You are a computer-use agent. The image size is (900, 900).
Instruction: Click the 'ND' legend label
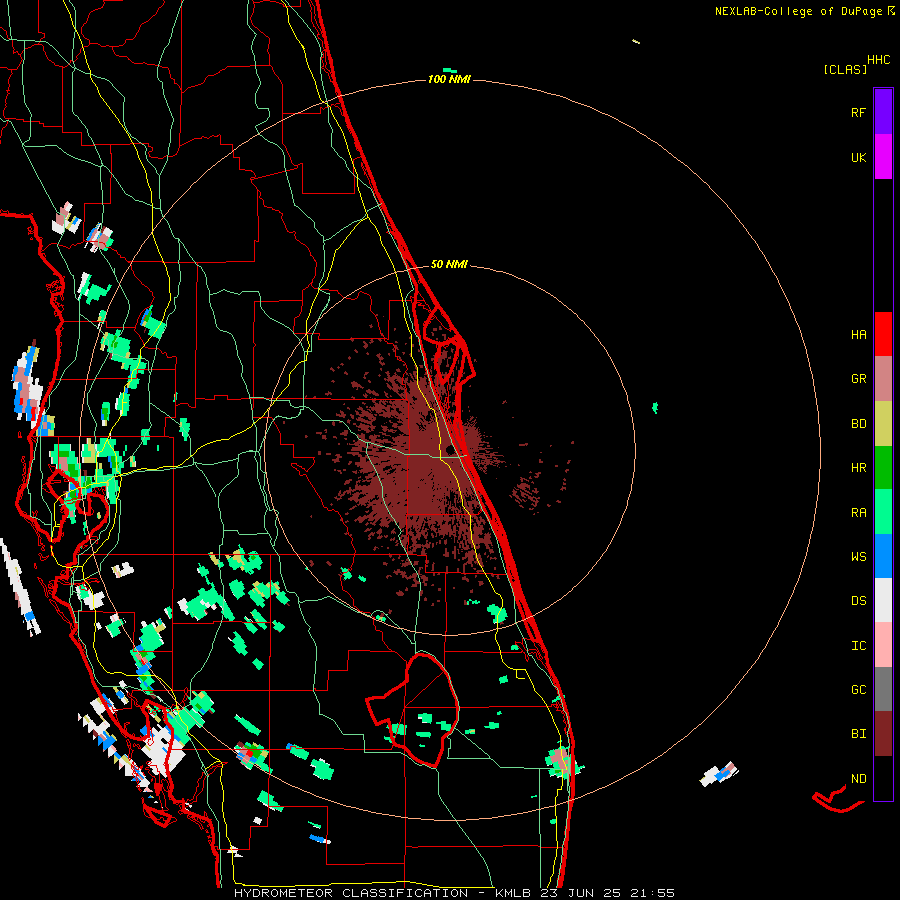(x=858, y=779)
